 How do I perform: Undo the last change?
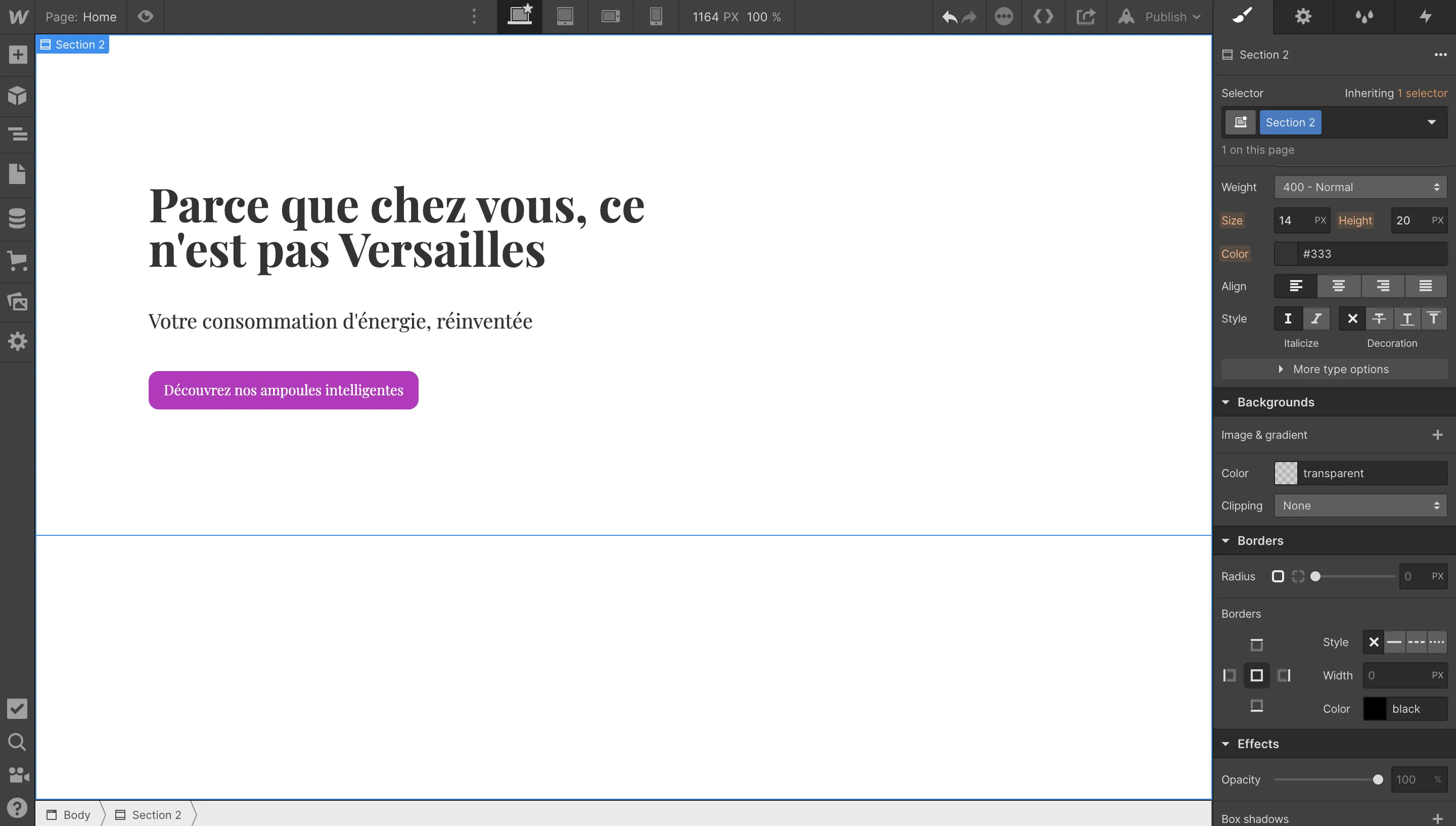949,17
